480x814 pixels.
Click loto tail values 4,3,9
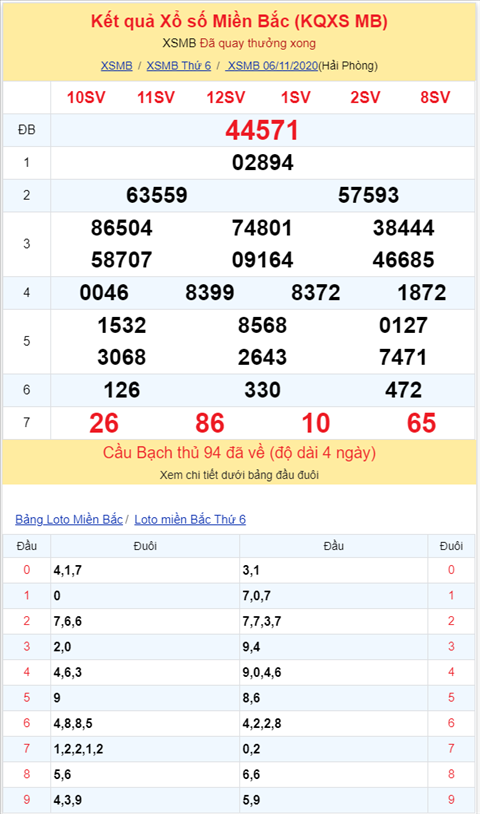[x=67, y=800]
